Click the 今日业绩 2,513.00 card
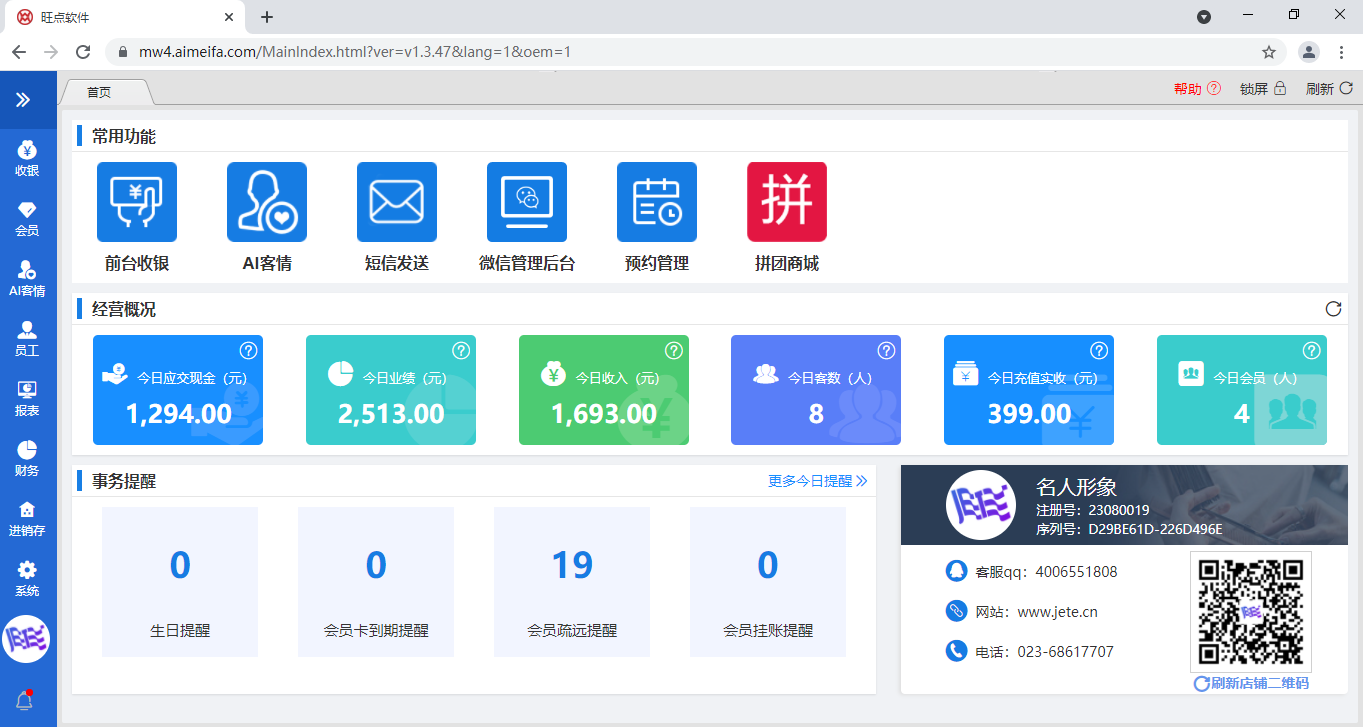 (391, 390)
